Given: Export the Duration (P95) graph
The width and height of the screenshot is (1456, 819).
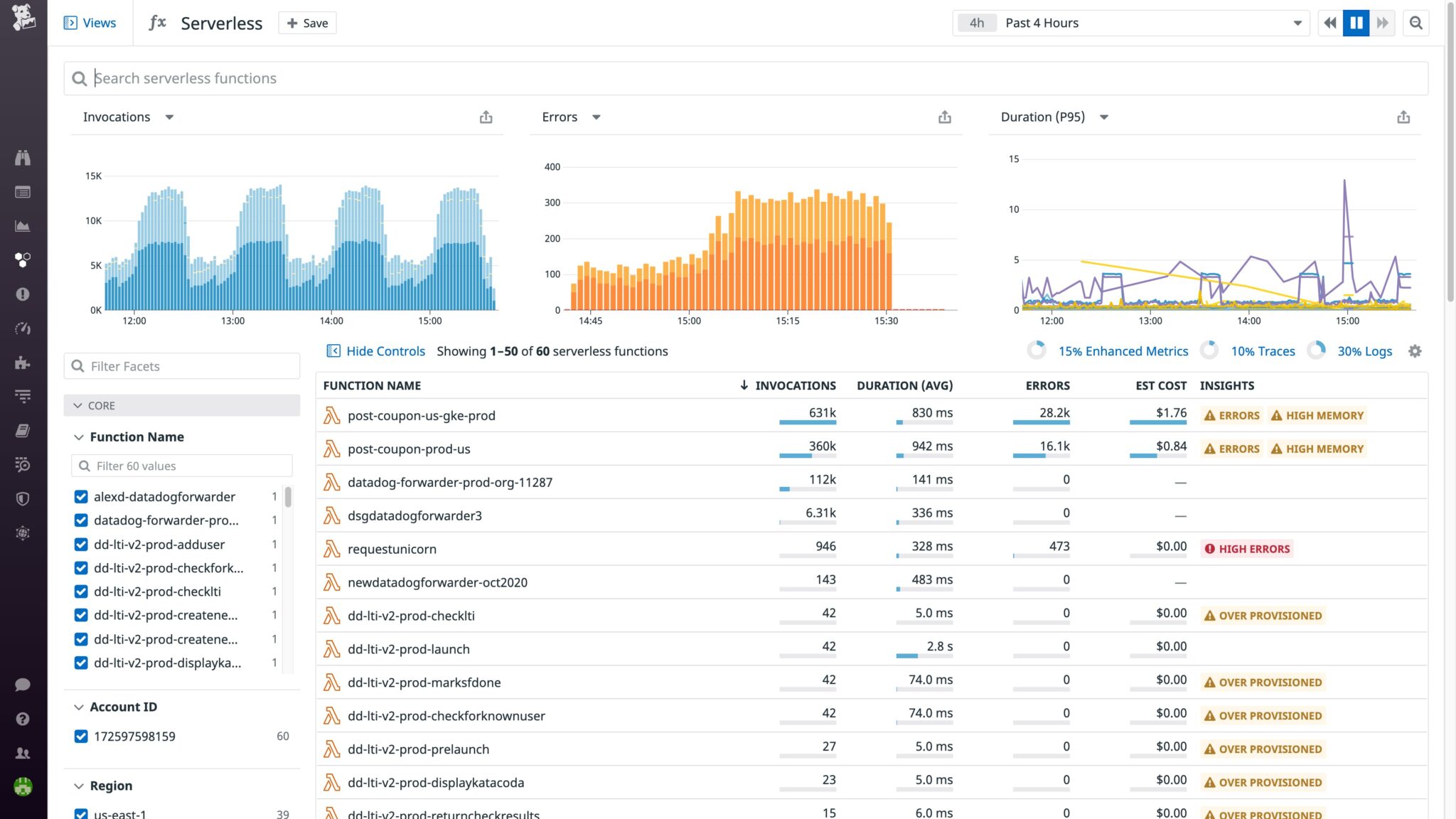Looking at the screenshot, I should click(x=1403, y=117).
